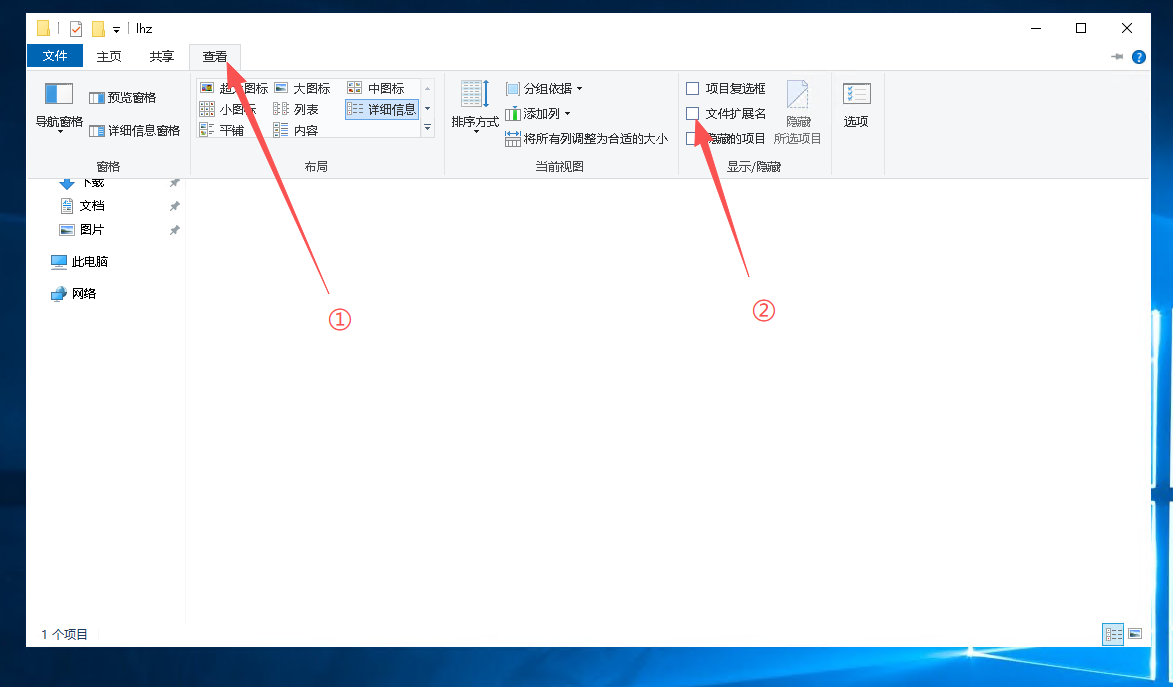Tick the 隐藏的项目 checkbox
Viewport: 1173px width, 687px height.
pos(691,138)
